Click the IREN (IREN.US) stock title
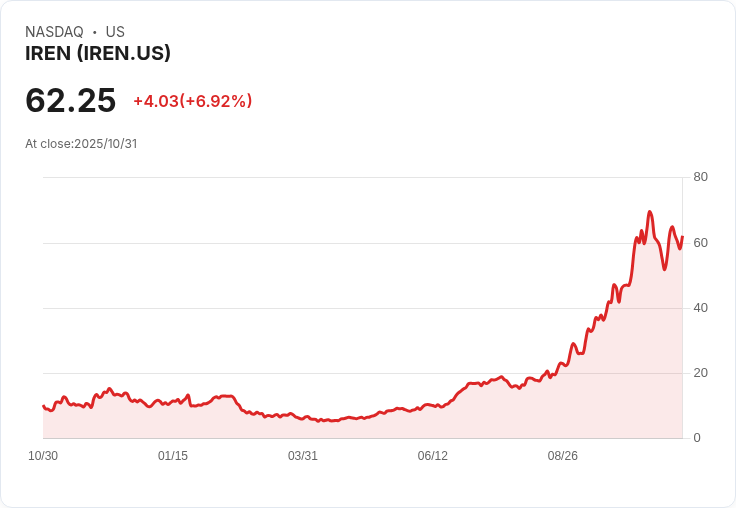The width and height of the screenshot is (736, 508). click(x=98, y=53)
